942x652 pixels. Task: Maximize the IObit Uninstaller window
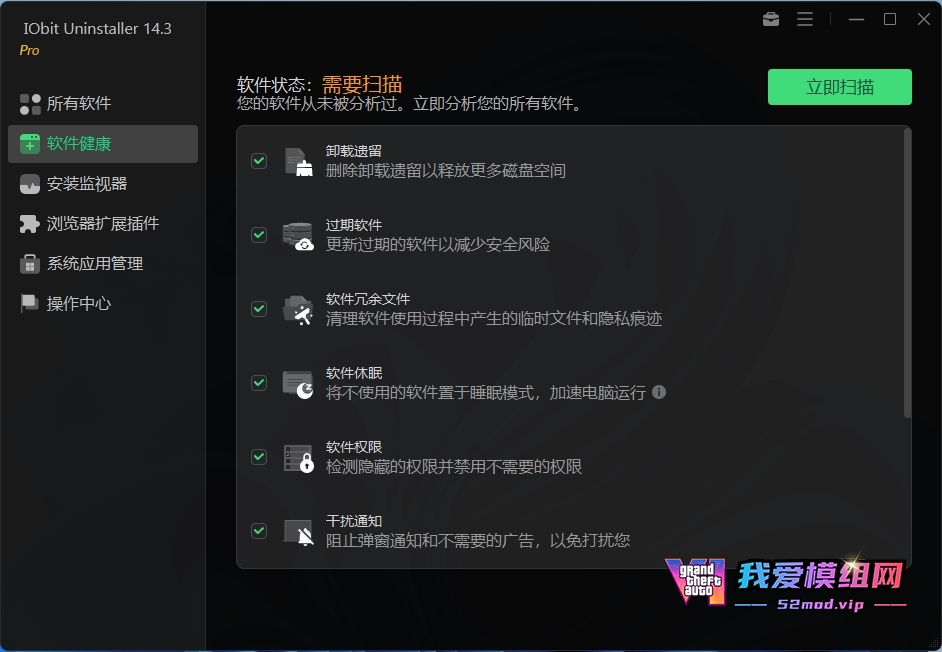click(890, 19)
